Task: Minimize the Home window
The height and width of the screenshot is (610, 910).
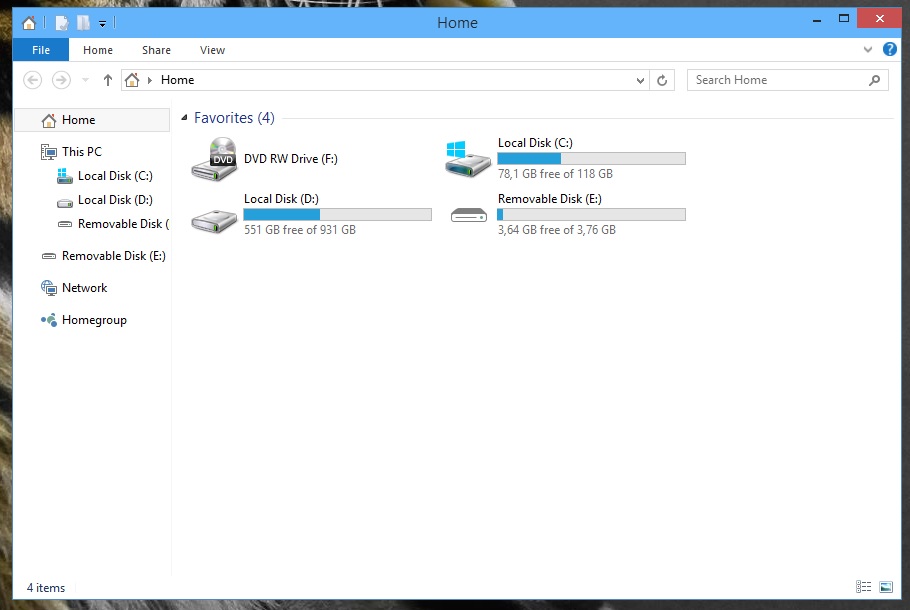Action: click(817, 19)
